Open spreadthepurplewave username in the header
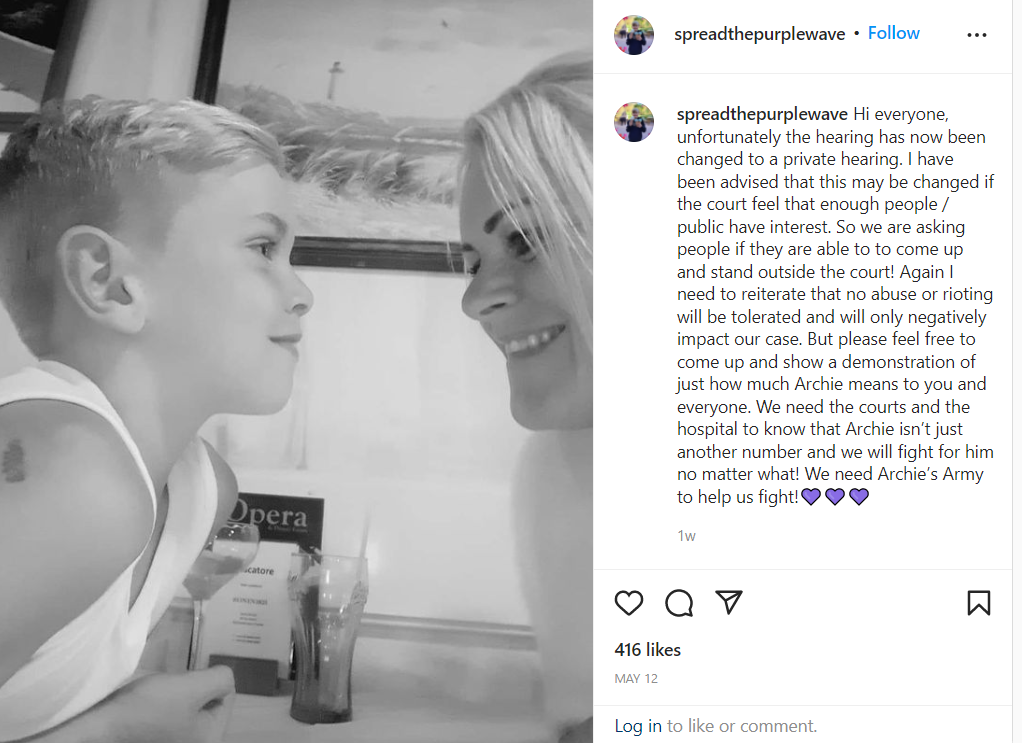 point(759,34)
